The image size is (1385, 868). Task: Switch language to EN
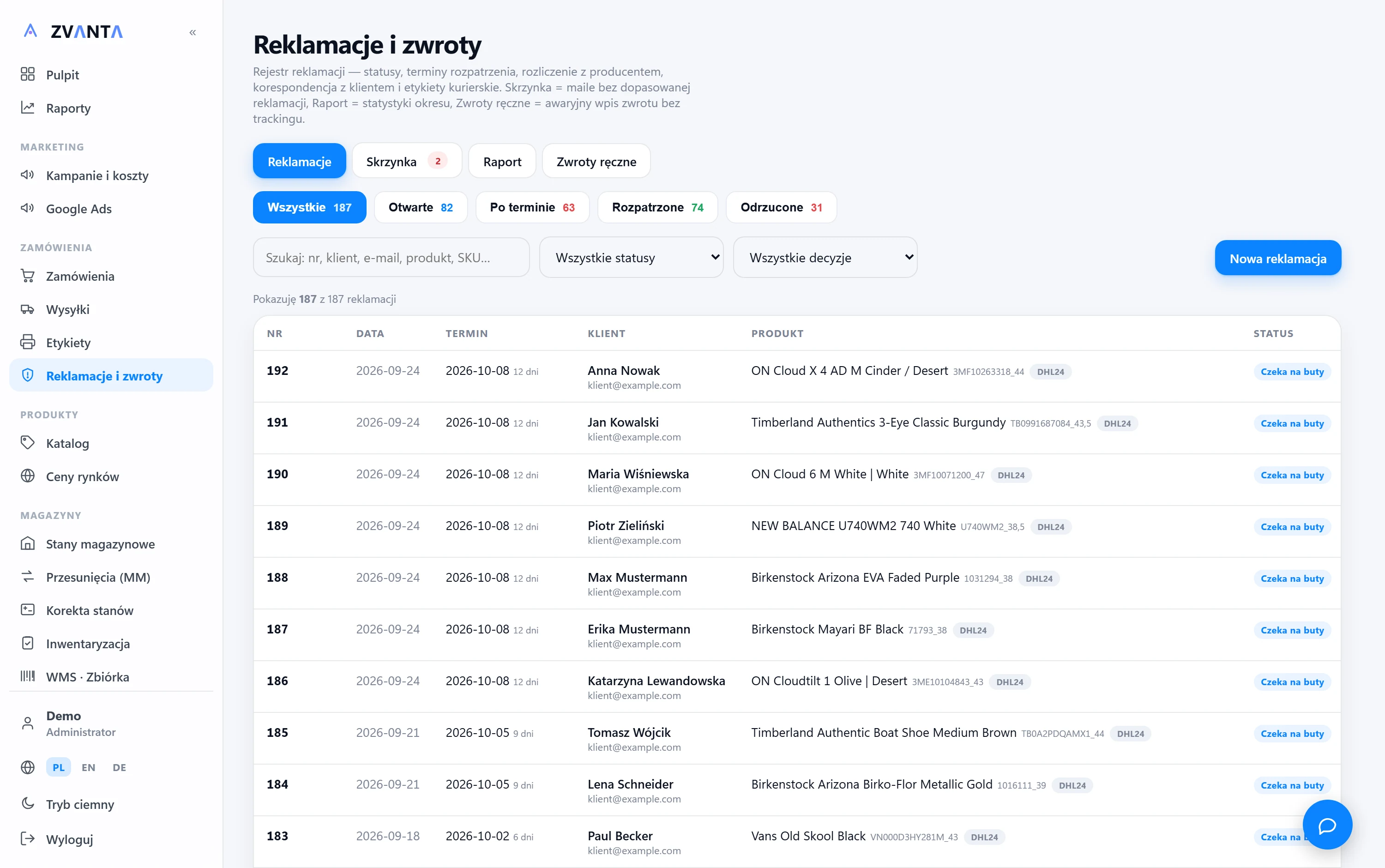tap(88, 767)
